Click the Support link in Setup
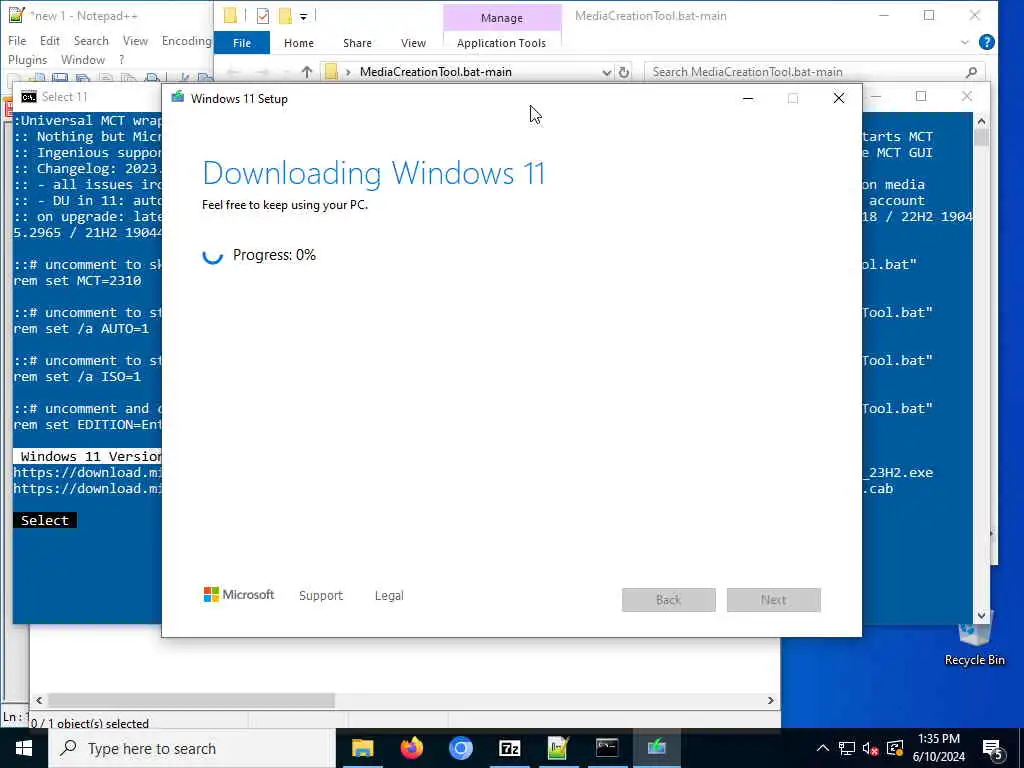This screenshot has width=1024, height=768. 321,596
